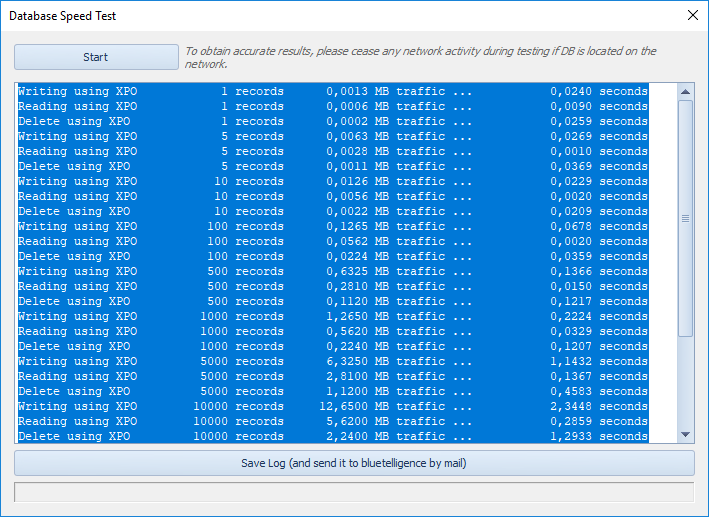Click the empty progress bar at bottom
Screen dimensions: 709x517
(354, 492)
